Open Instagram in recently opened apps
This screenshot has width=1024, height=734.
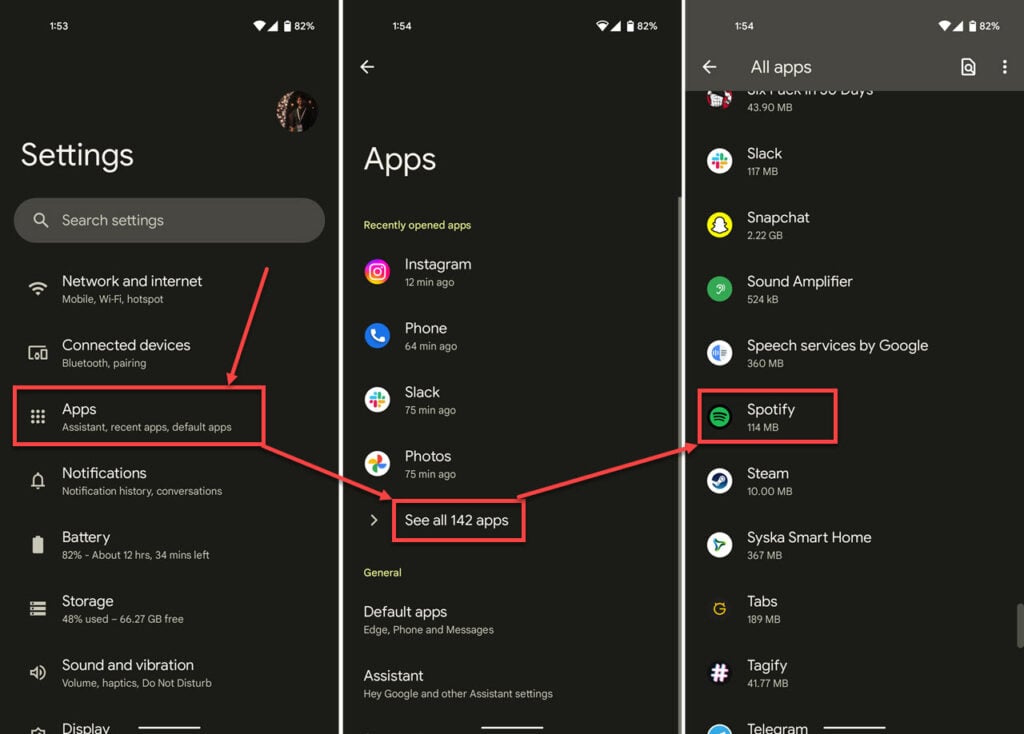click(x=511, y=272)
